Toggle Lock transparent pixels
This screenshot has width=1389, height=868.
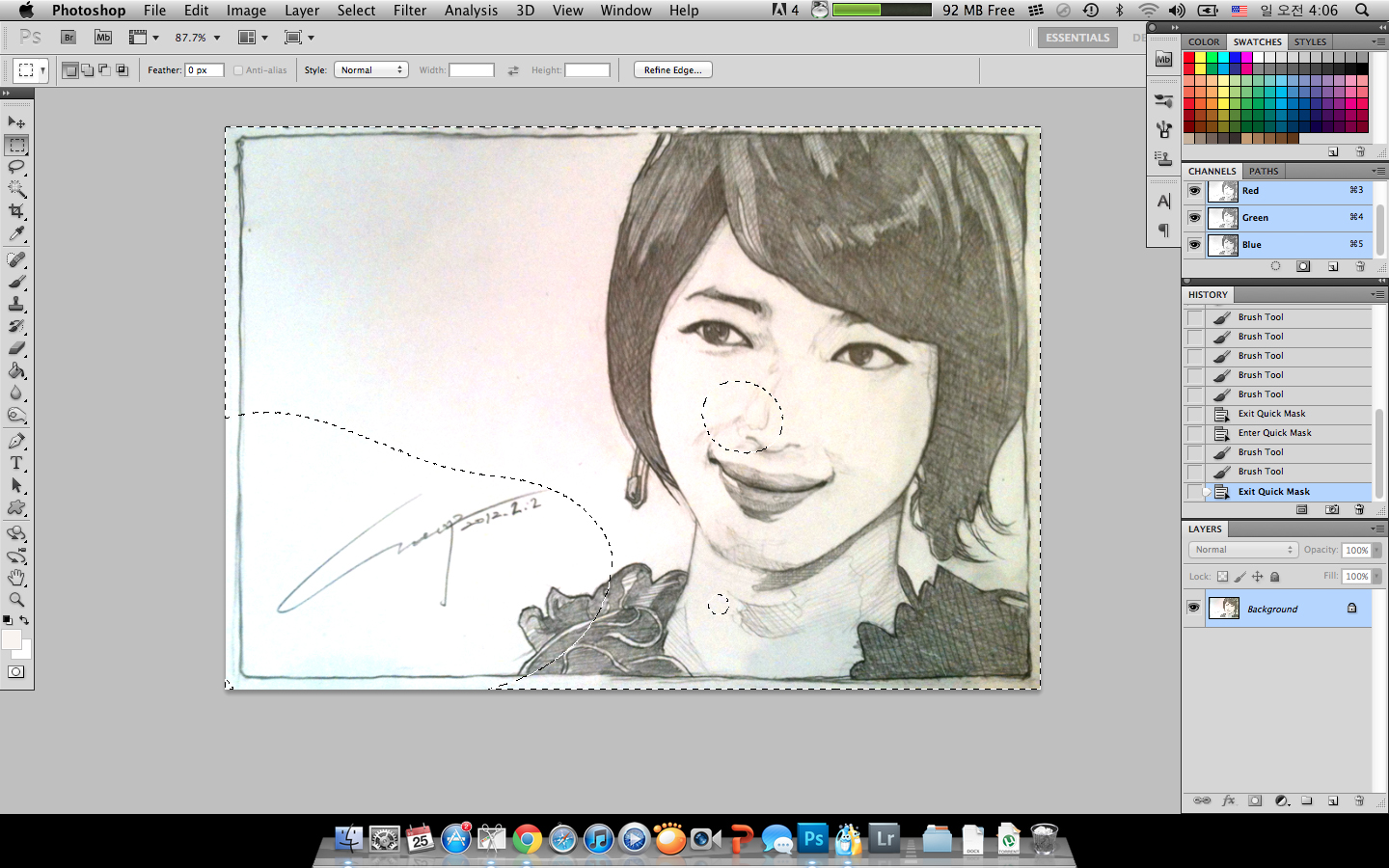pyautogui.click(x=1222, y=577)
